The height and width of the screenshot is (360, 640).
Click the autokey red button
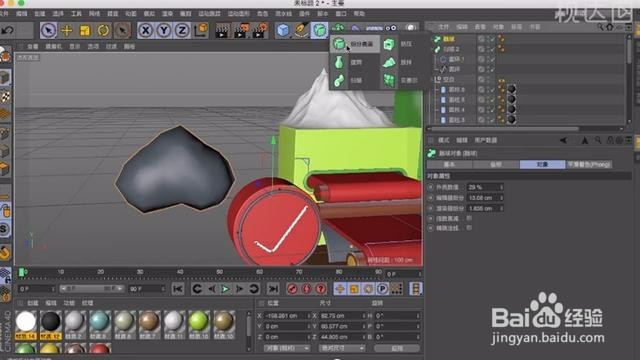point(307,289)
